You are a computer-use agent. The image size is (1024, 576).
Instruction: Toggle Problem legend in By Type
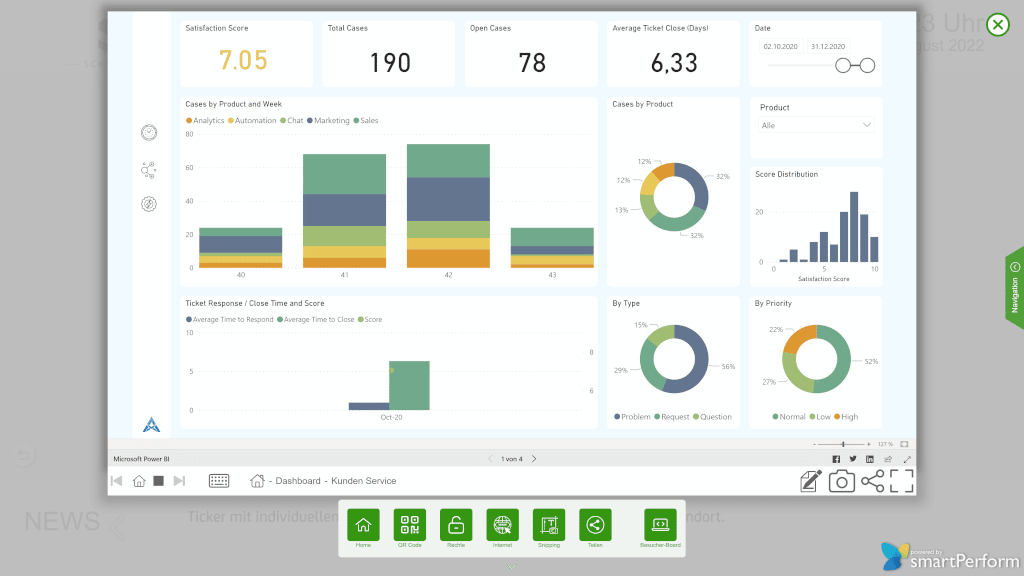(x=632, y=417)
